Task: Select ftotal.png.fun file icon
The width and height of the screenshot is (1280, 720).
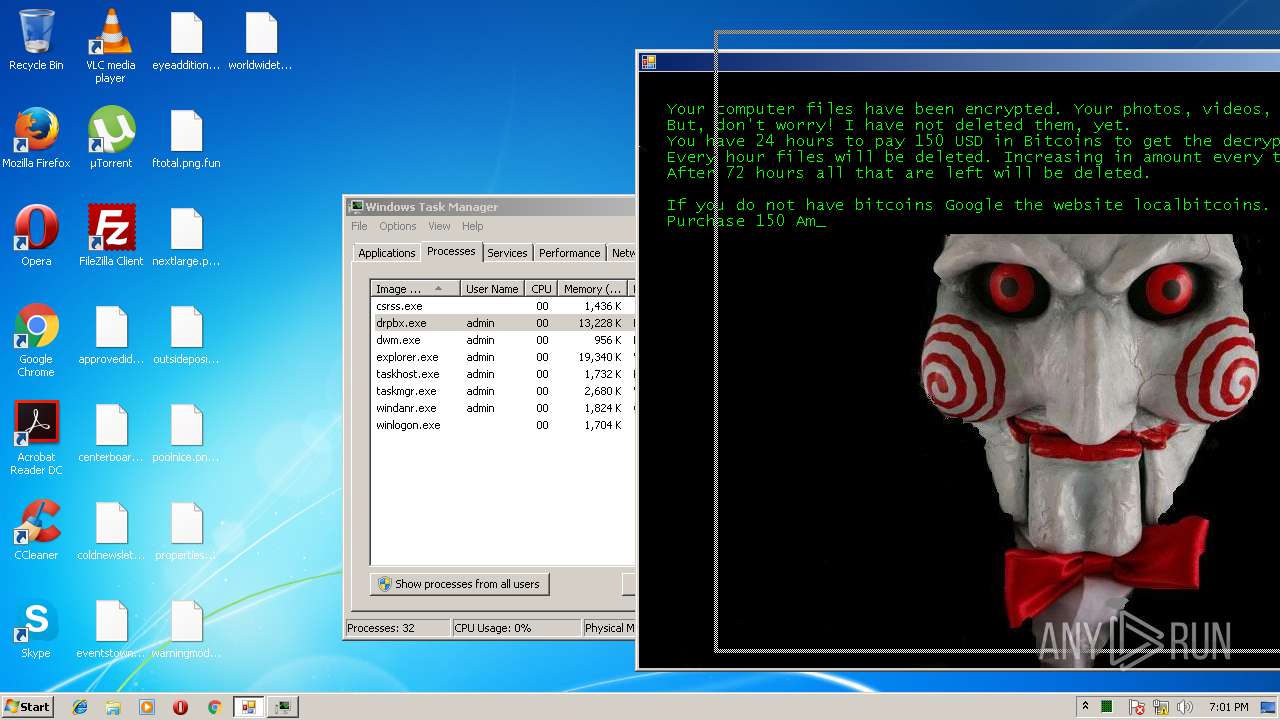Action: 186,138
